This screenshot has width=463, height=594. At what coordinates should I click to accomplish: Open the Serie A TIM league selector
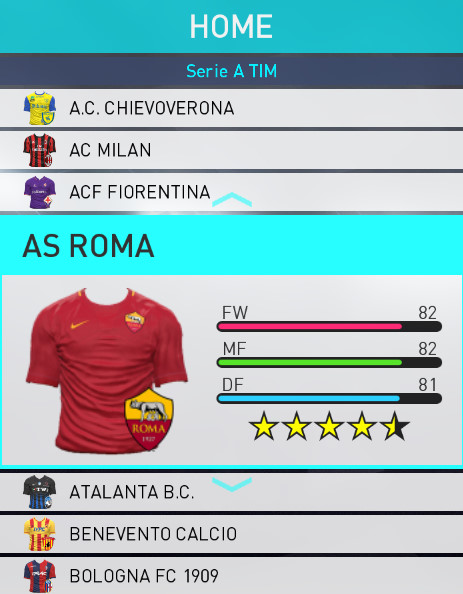click(232, 71)
